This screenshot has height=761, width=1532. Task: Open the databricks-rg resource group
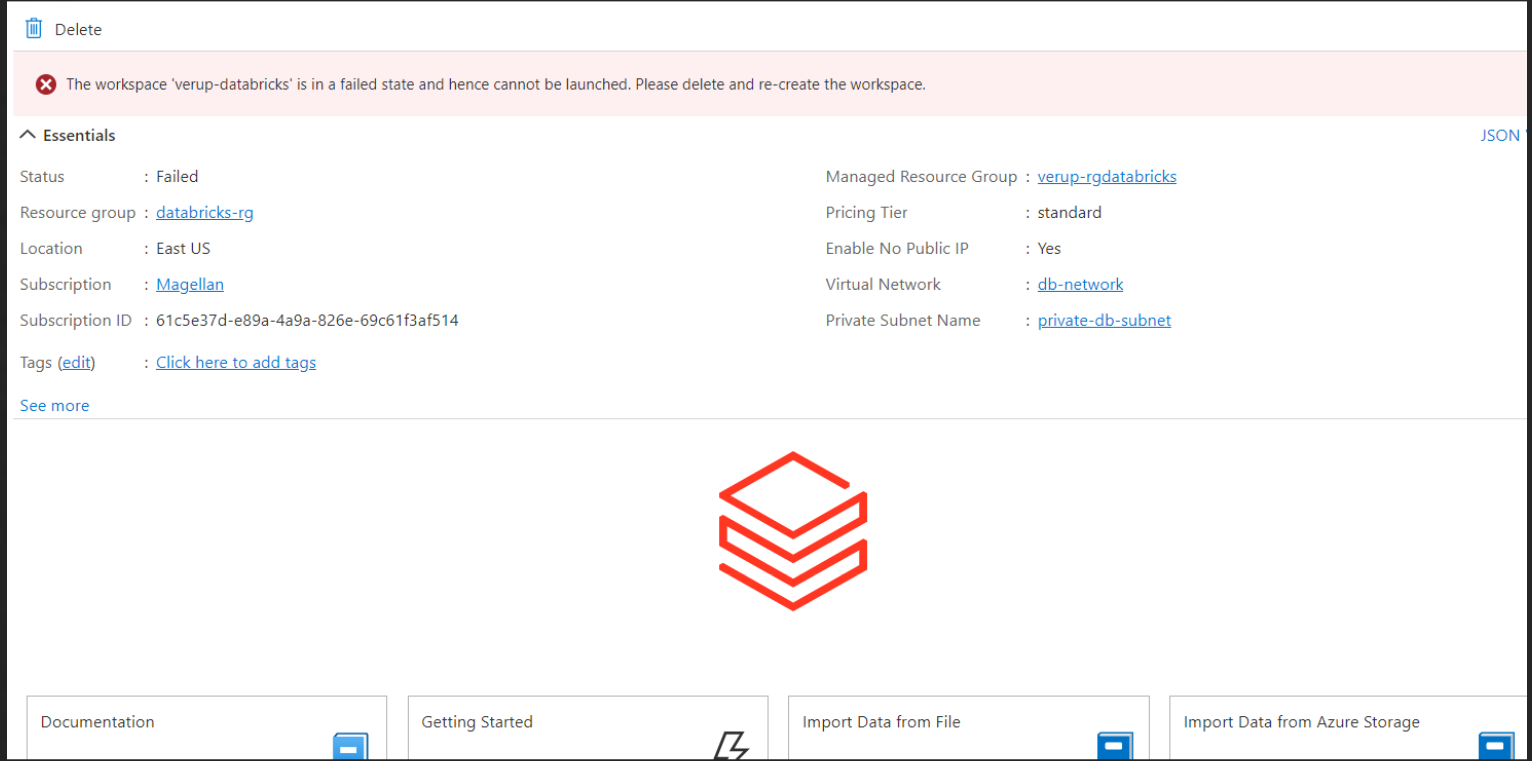point(204,212)
